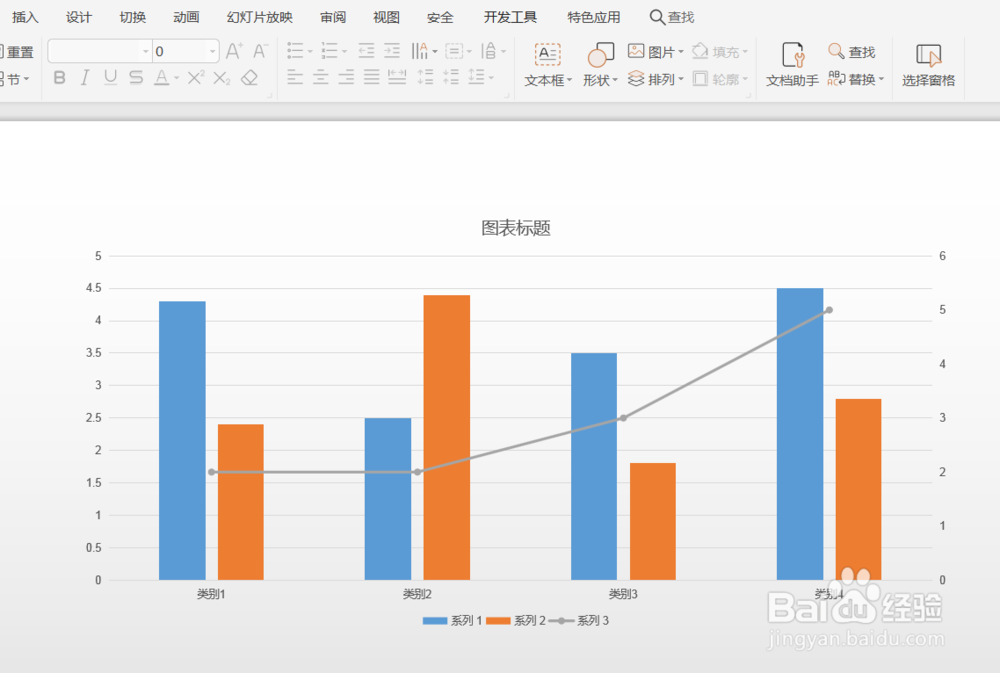Select the chart title 图表标题
The height and width of the screenshot is (673, 1000).
[516, 228]
